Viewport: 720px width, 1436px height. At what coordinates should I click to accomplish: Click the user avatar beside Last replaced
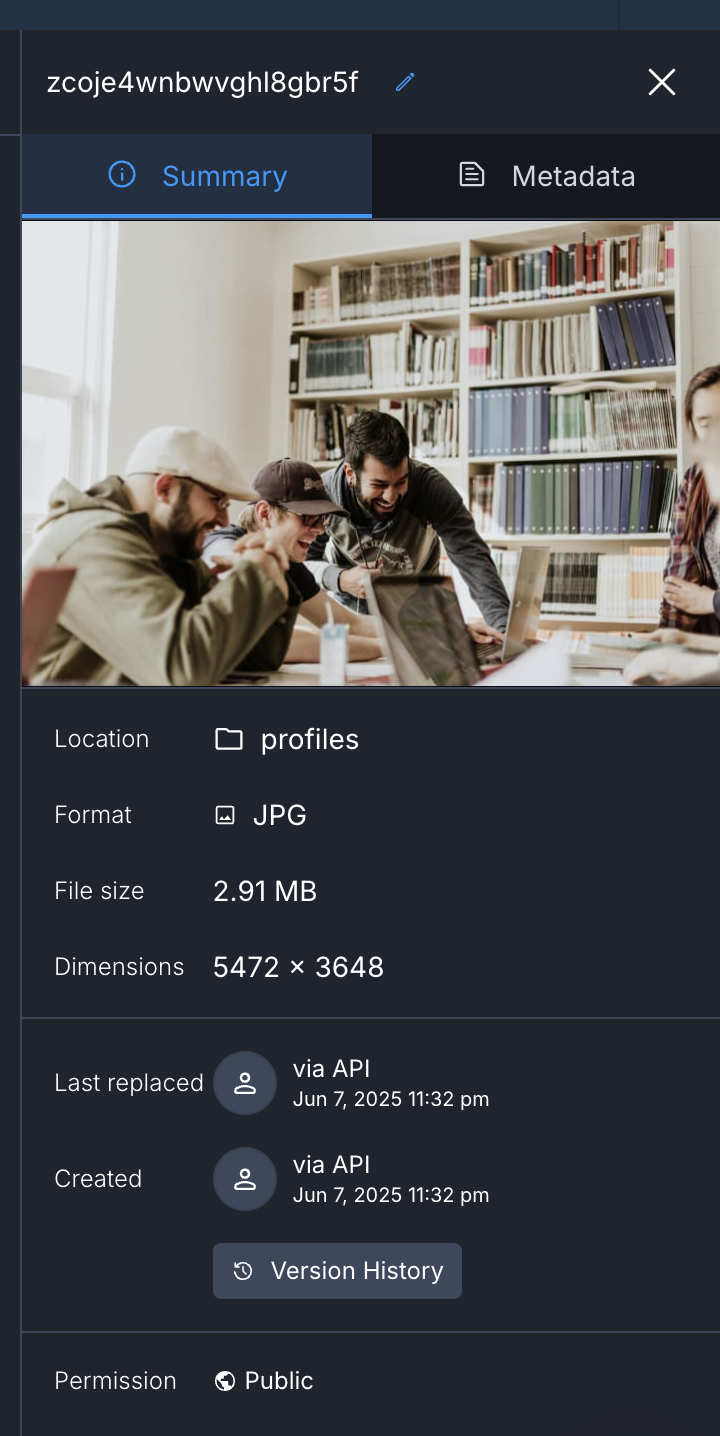point(245,1083)
